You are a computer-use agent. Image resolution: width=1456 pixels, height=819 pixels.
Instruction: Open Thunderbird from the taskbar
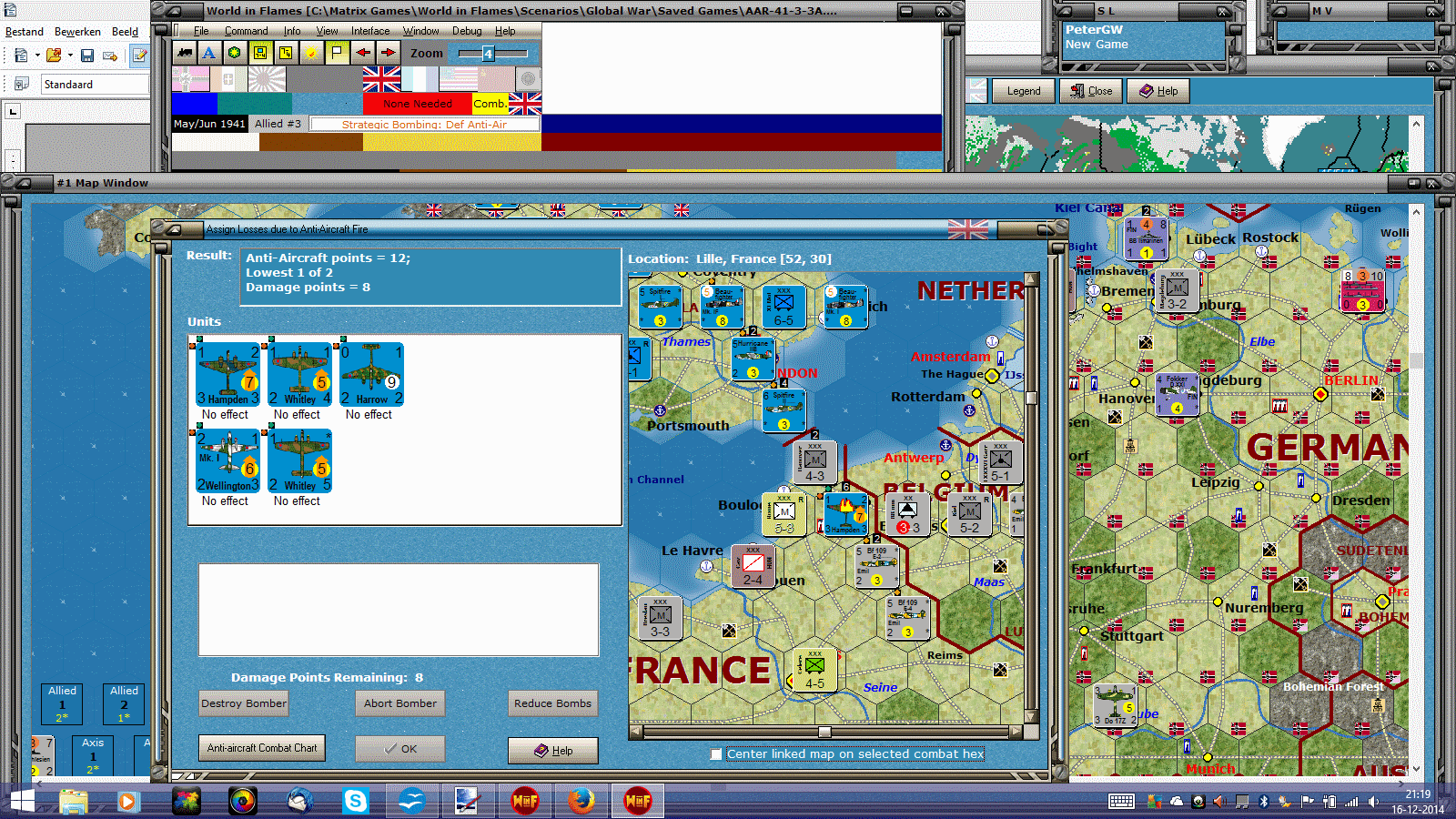[299, 801]
